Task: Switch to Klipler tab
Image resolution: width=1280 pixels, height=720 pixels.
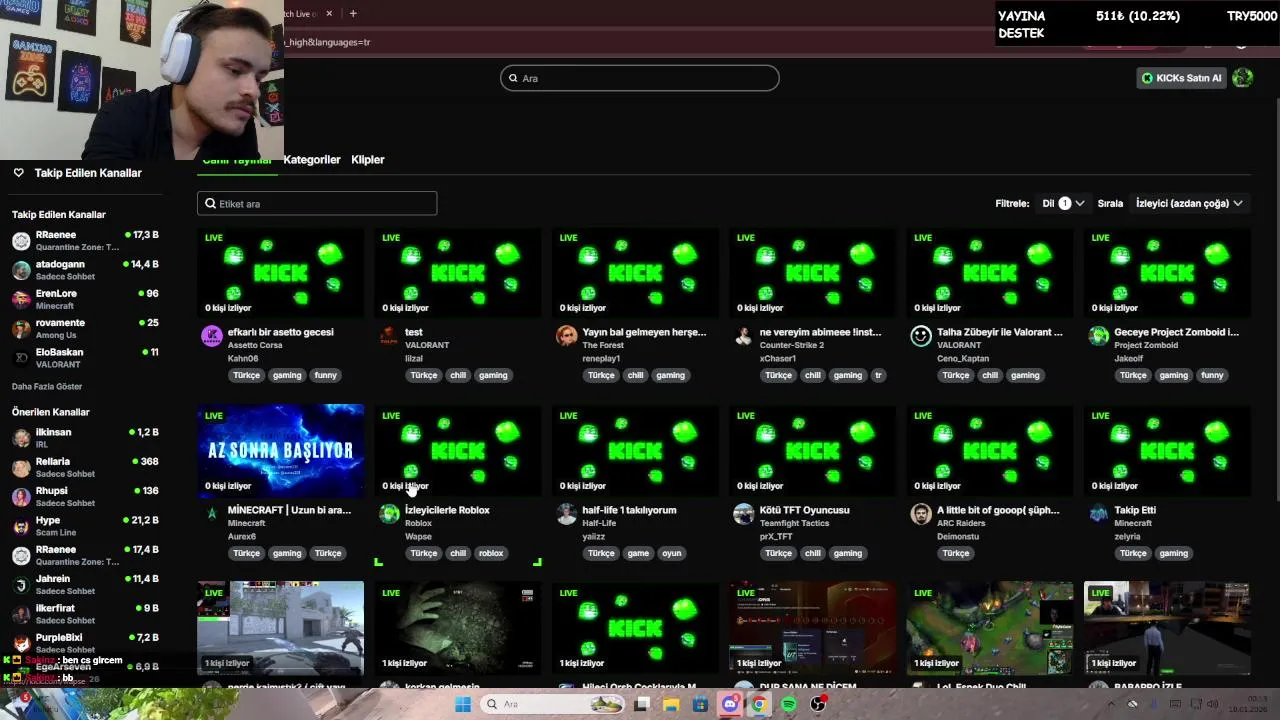Action: tap(368, 160)
